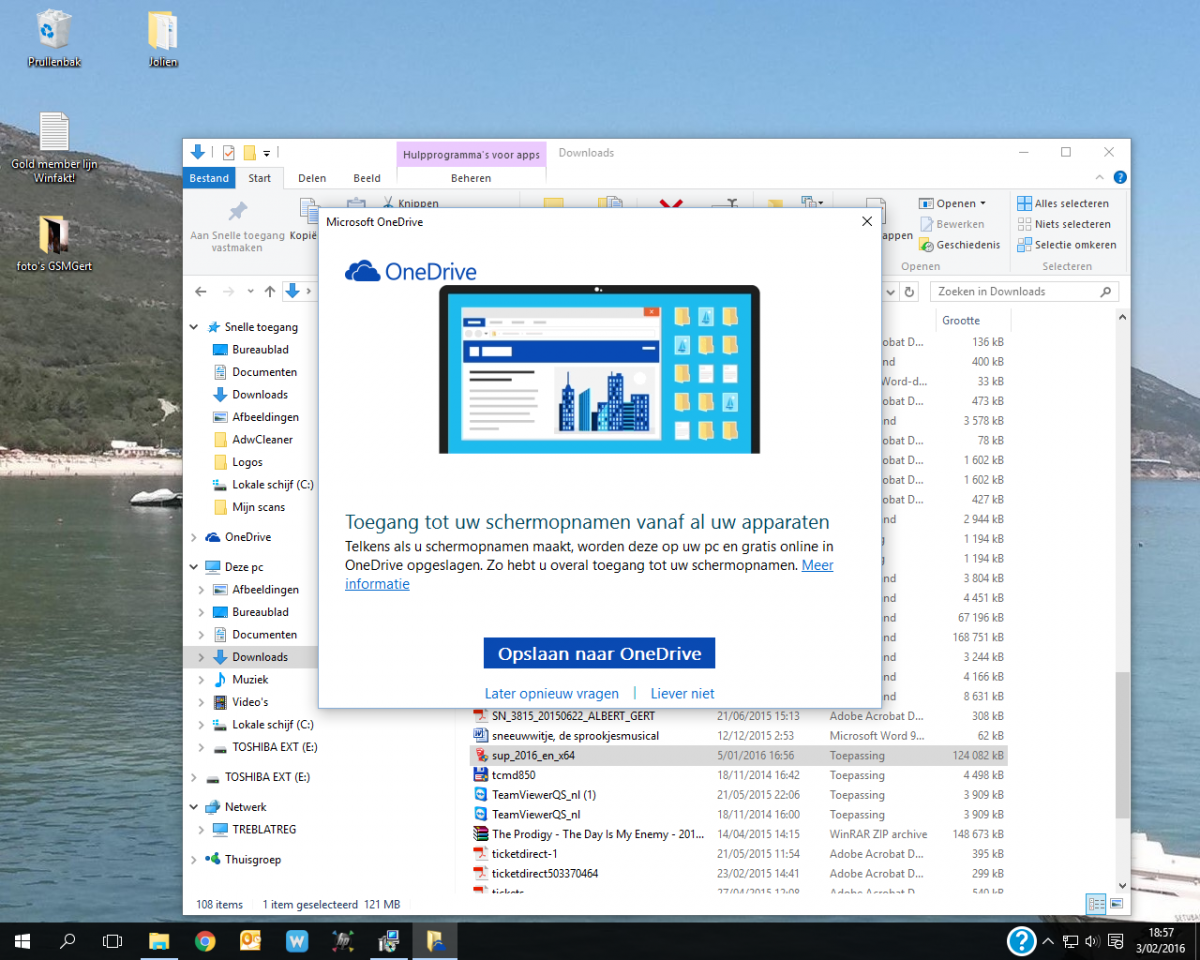Collapse the Deze pc tree node
This screenshot has height=960, width=1200.
tap(193, 567)
